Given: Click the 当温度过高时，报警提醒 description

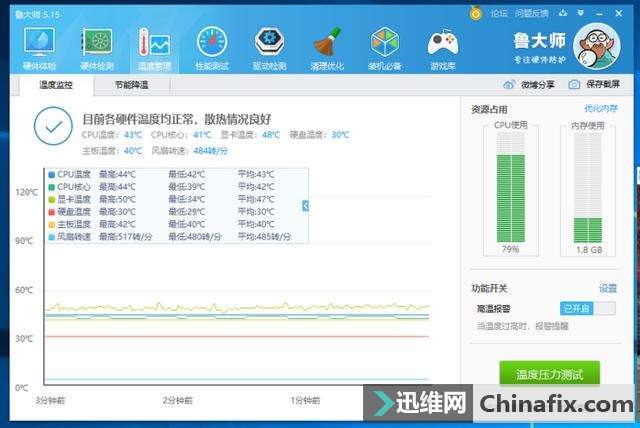Looking at the screenshot, I should pos(522,326).
